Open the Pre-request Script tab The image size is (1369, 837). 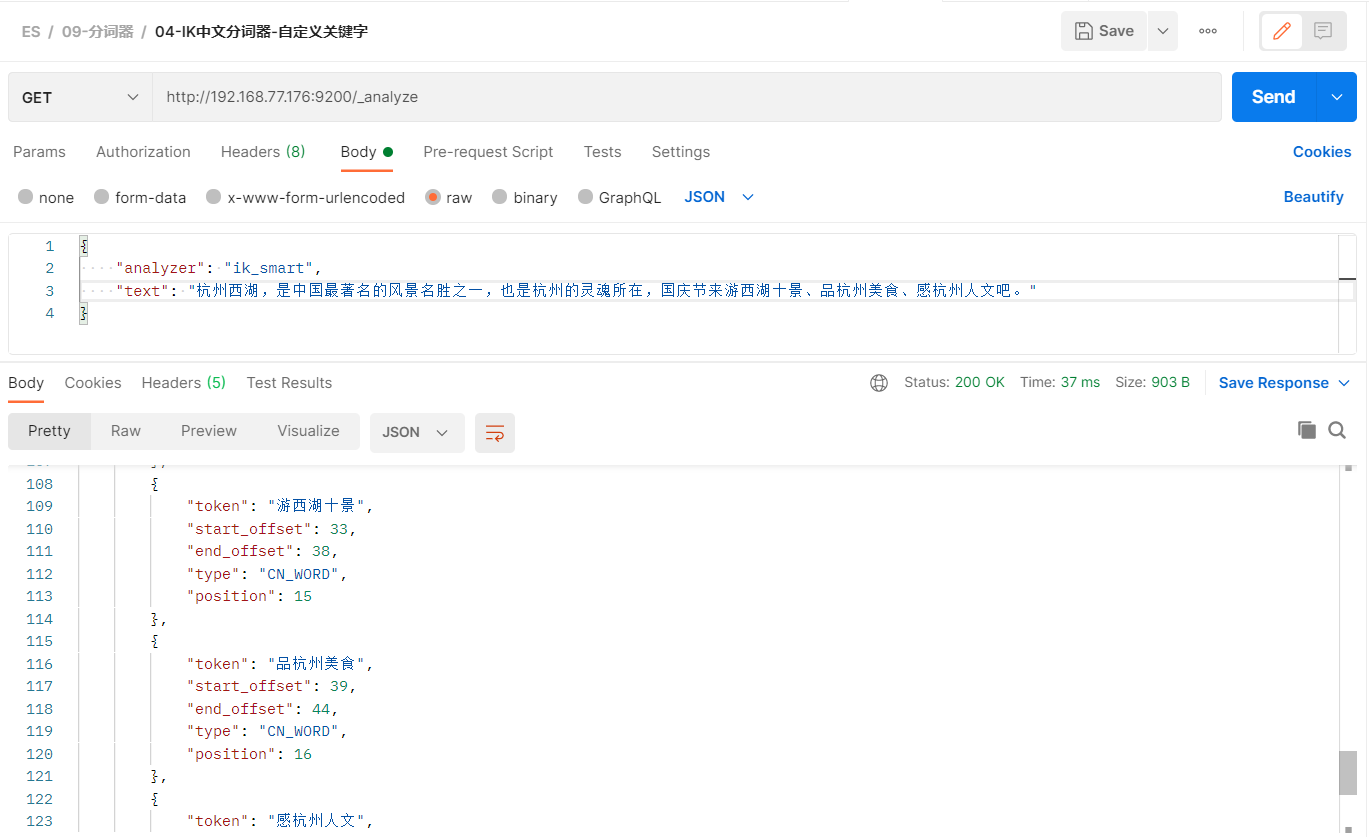tap(488, 152)
